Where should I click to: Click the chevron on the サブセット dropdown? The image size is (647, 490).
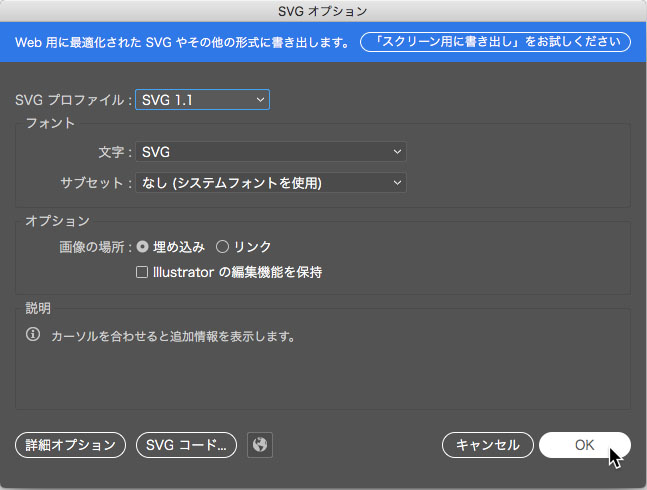397,183
